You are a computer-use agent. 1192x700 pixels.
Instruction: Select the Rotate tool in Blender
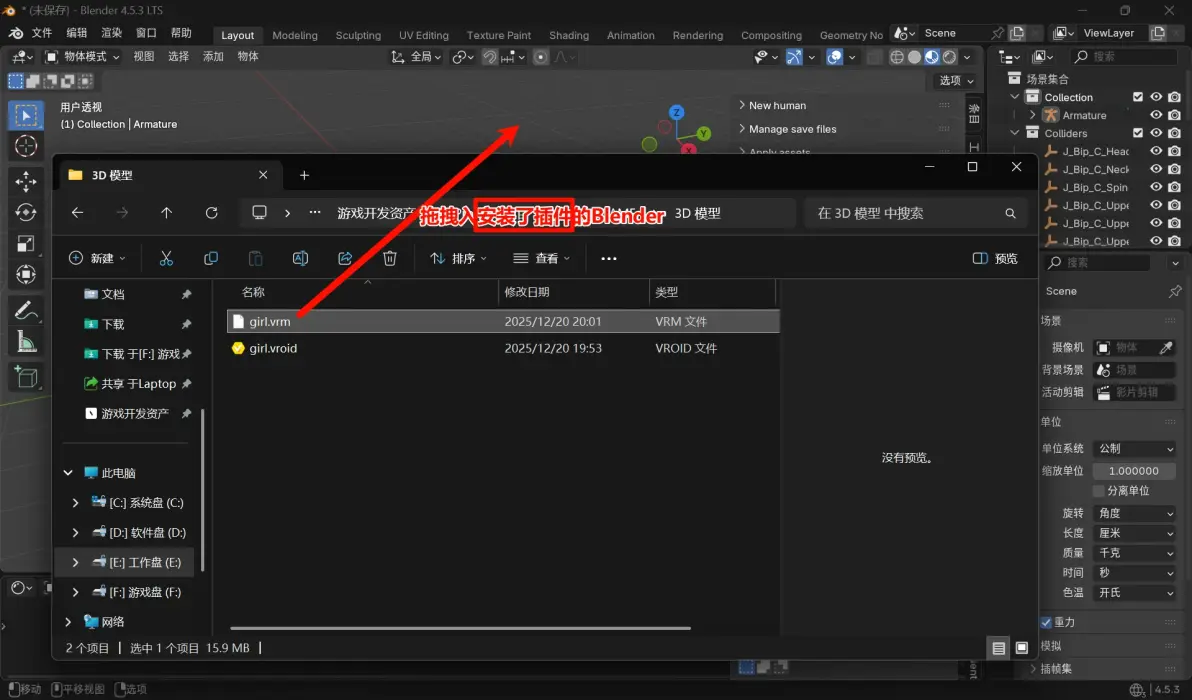(x=26, y=212)
